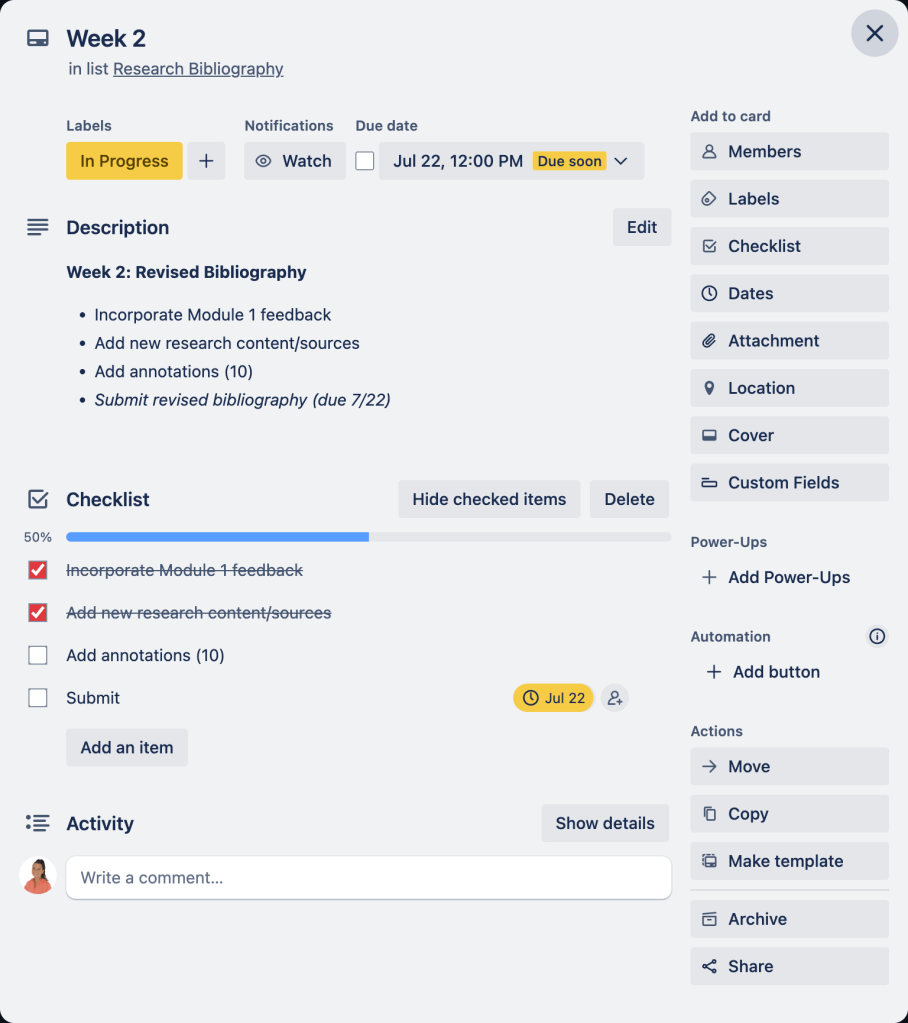Expand the due date dropdown chevron
Image resolution: width=908 pixels, height=1023 pixels.
pos(621,161)
